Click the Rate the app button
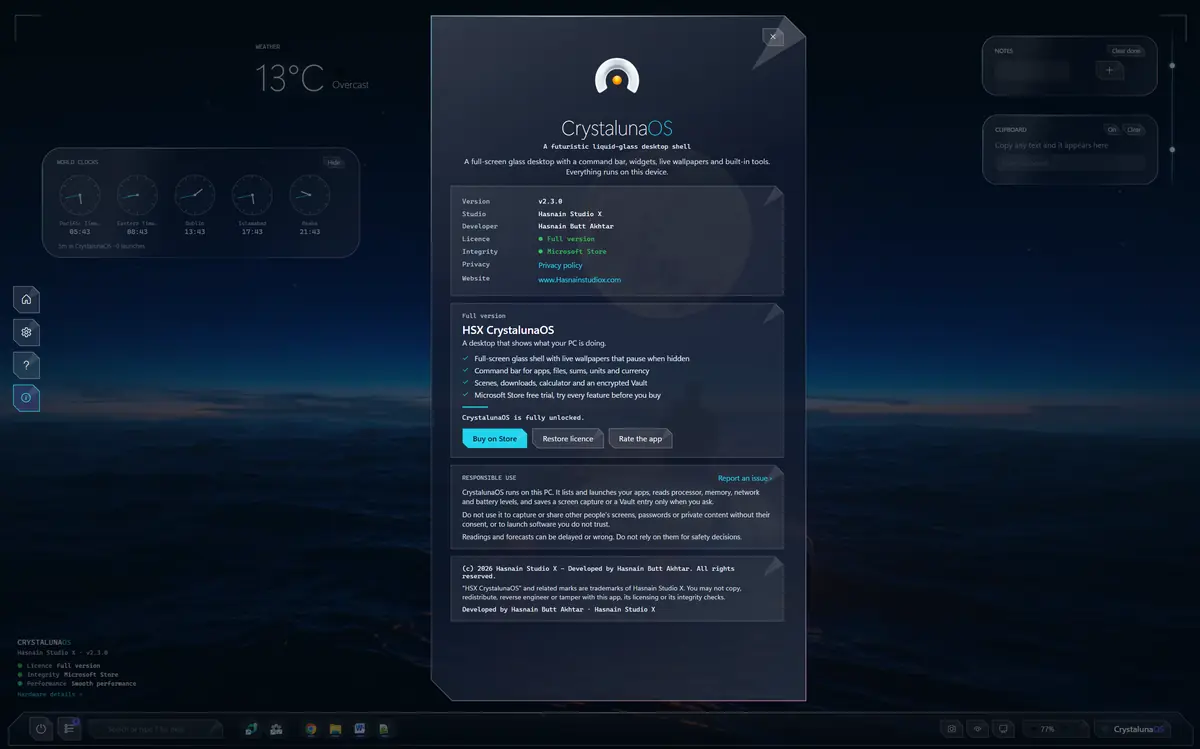 [641, 438]
